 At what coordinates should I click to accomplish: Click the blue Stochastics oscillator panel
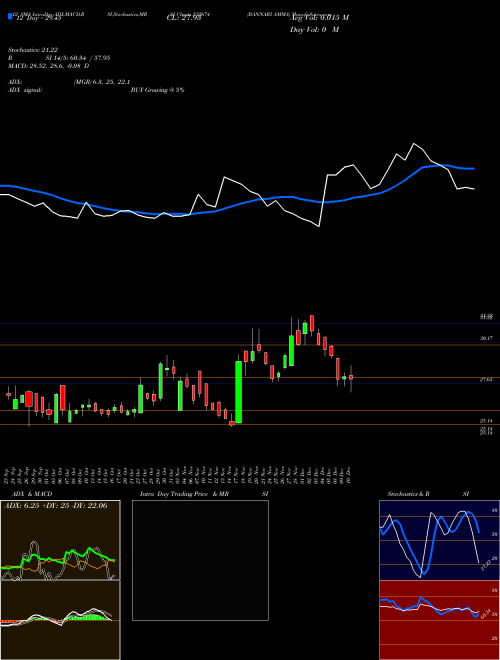coord(439,540)
